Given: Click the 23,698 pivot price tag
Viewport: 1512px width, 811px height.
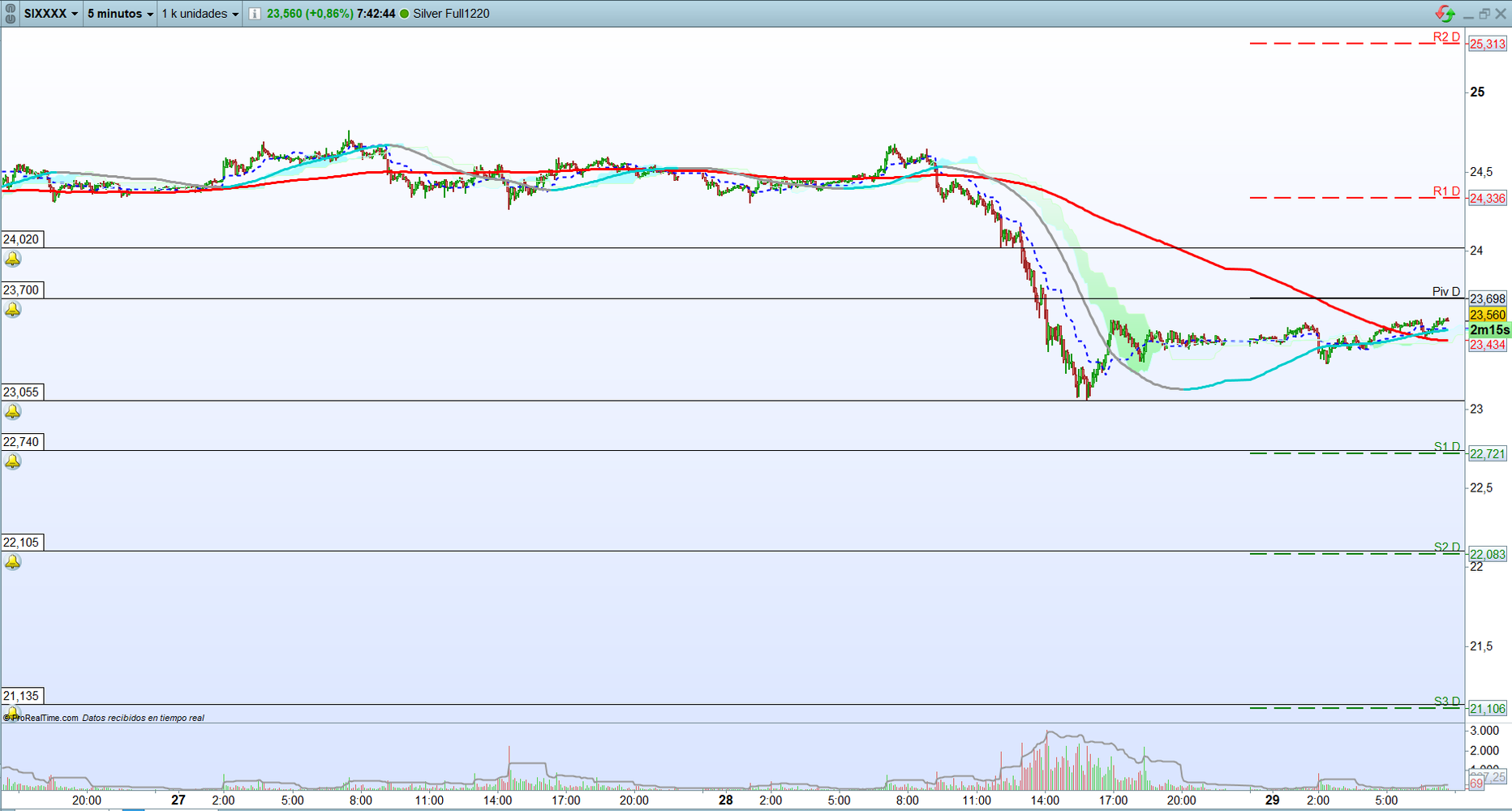Looking at the screenshot, I should 1488,298.
